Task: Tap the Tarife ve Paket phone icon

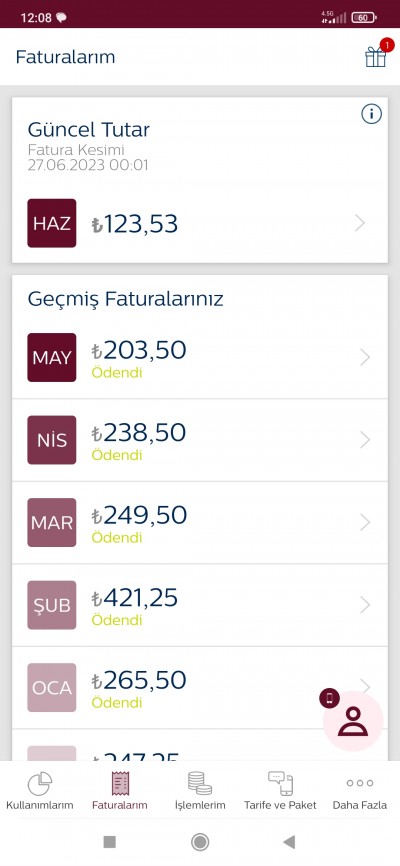Action: 280,783
